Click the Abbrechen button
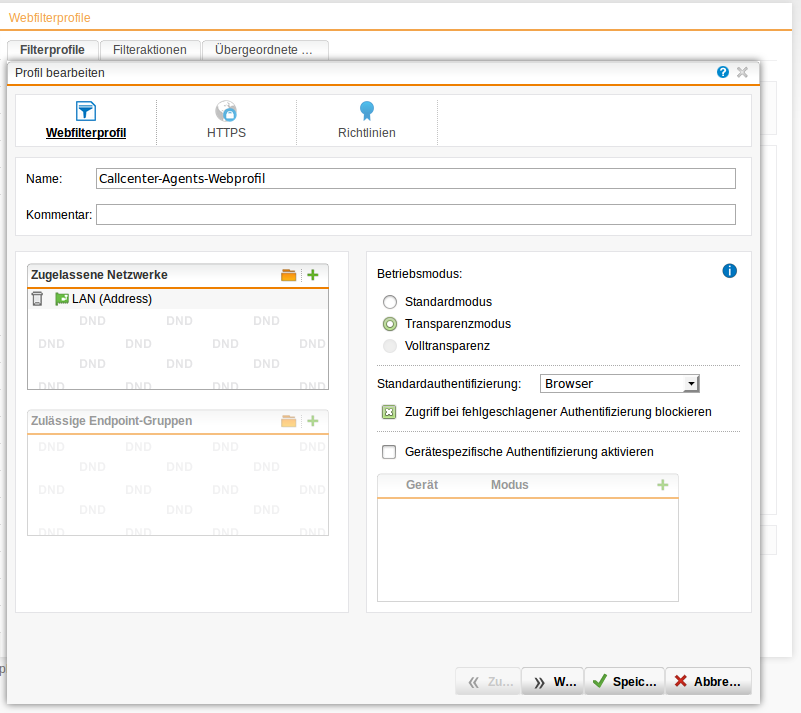 pyautogui.click(x=708, y=682)
